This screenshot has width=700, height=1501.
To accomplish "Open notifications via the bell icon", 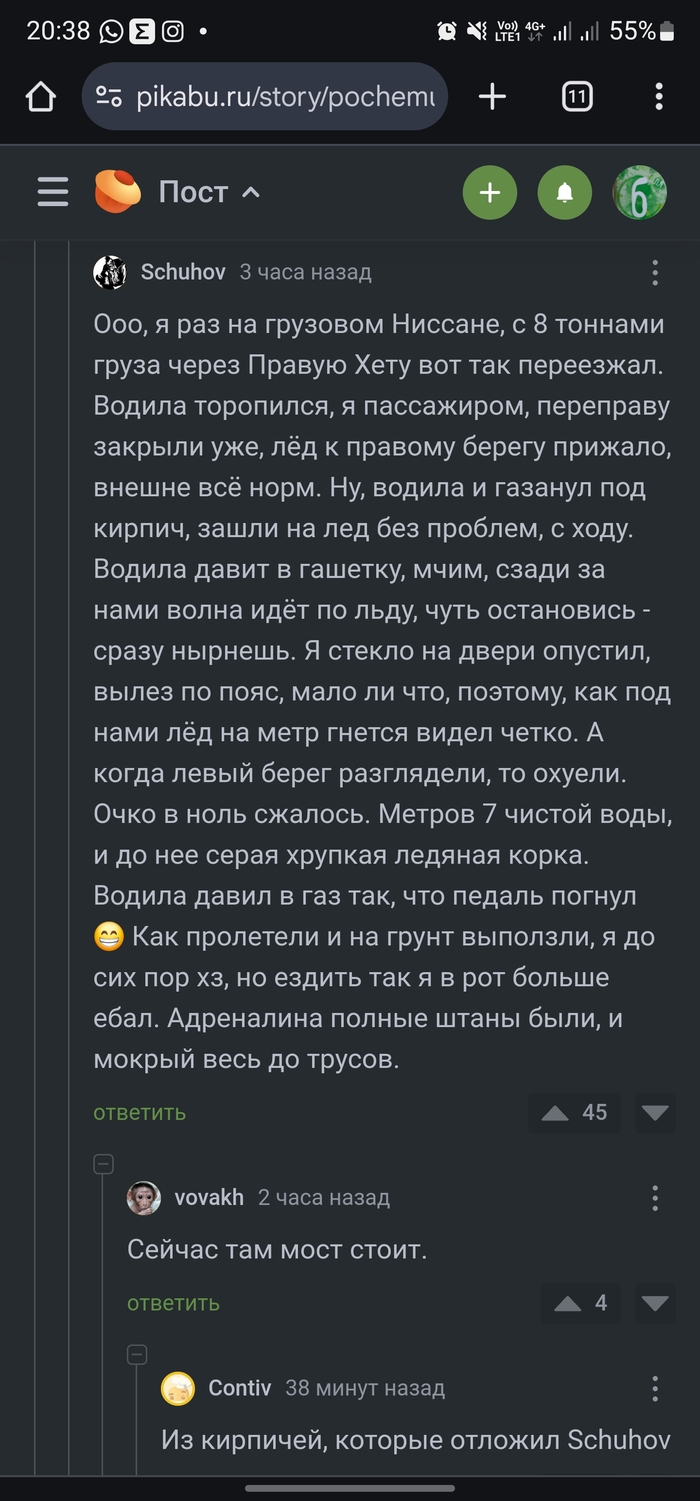I will pos(565,192).
